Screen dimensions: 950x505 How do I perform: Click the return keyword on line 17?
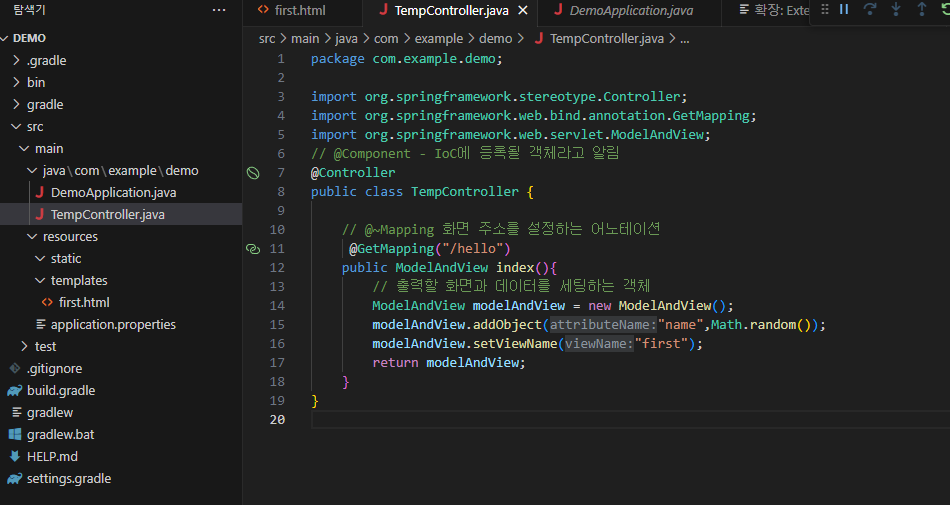point(395,363)
